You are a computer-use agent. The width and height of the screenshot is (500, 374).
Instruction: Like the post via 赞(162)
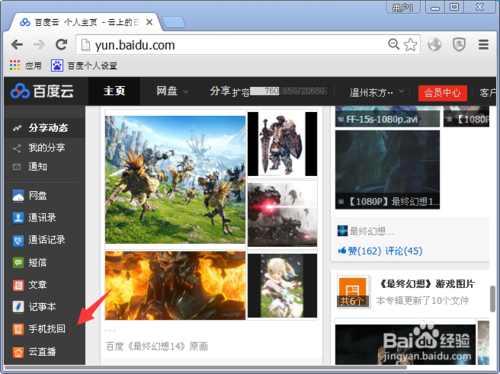point(360,251)
